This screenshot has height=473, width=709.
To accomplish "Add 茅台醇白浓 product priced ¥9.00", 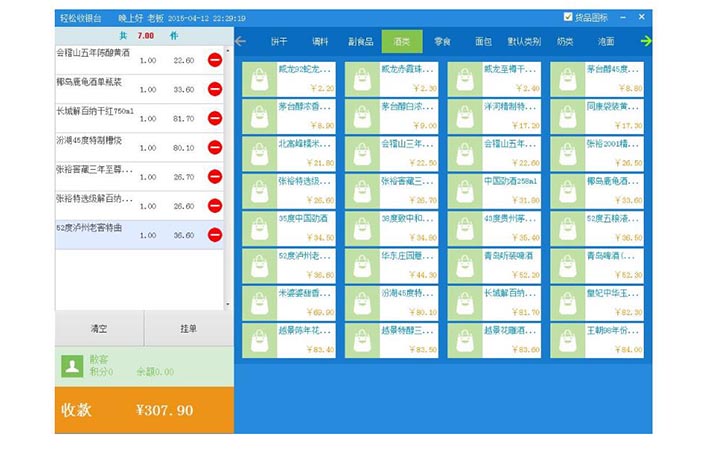I will [392, 117].
